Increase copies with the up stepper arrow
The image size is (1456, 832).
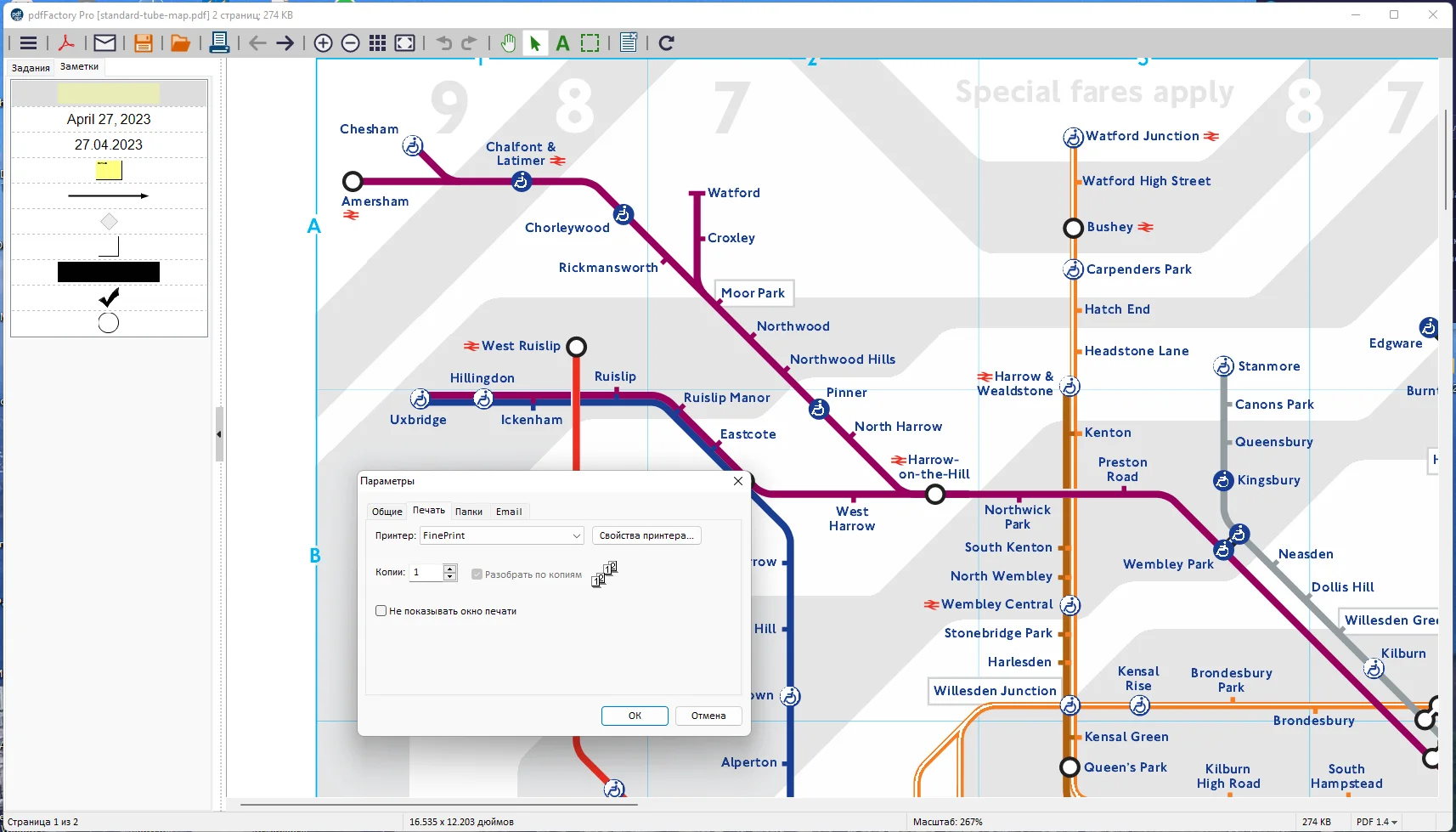[x=450, y=569]
